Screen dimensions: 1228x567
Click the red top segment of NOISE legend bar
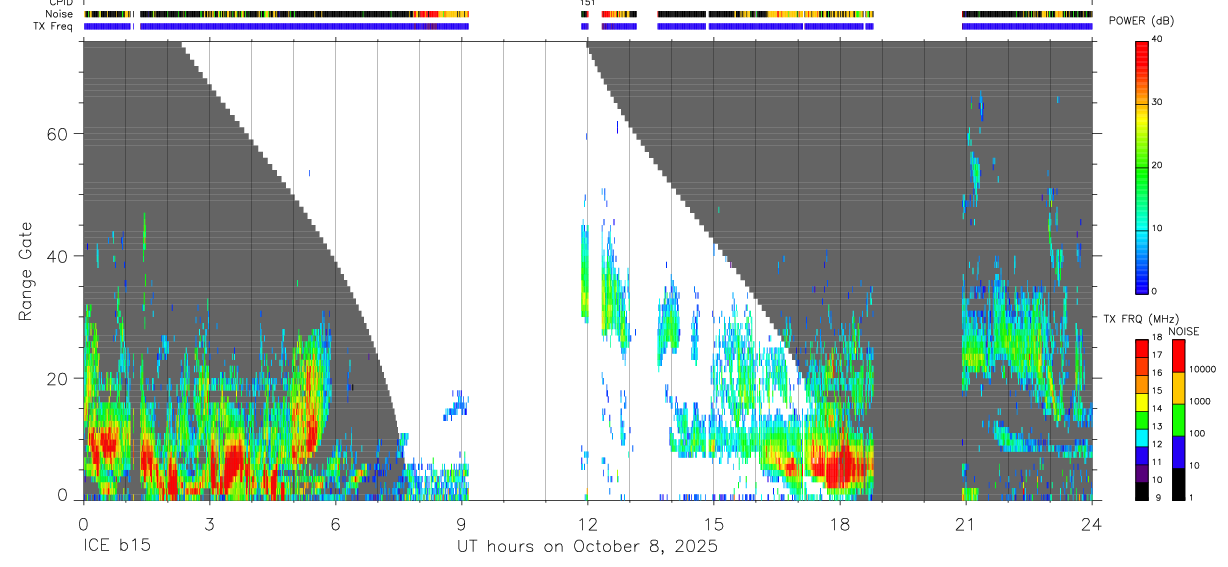[1179, 356]
